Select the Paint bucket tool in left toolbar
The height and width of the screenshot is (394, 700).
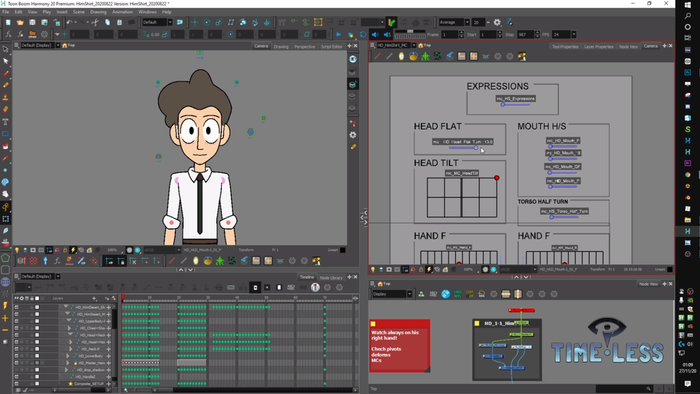(x=5, y=145)
